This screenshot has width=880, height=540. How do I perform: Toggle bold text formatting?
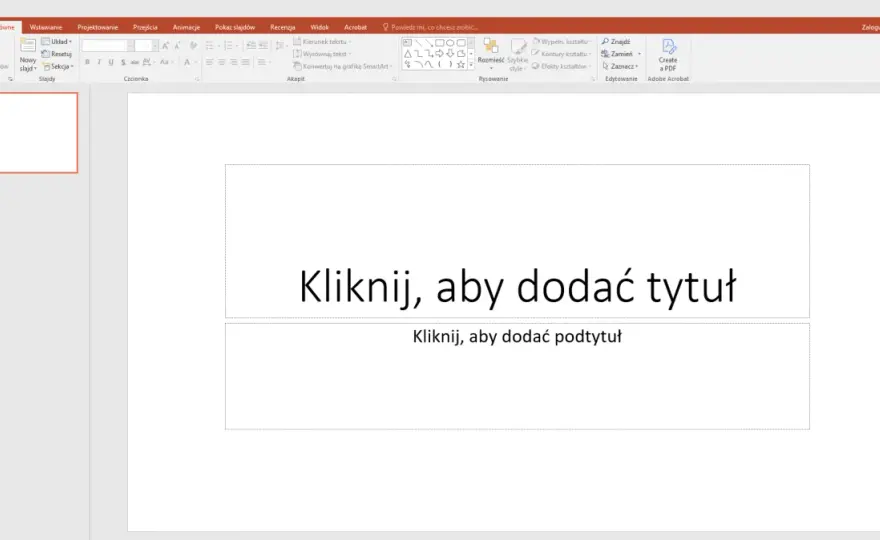[x=87, y=62]
